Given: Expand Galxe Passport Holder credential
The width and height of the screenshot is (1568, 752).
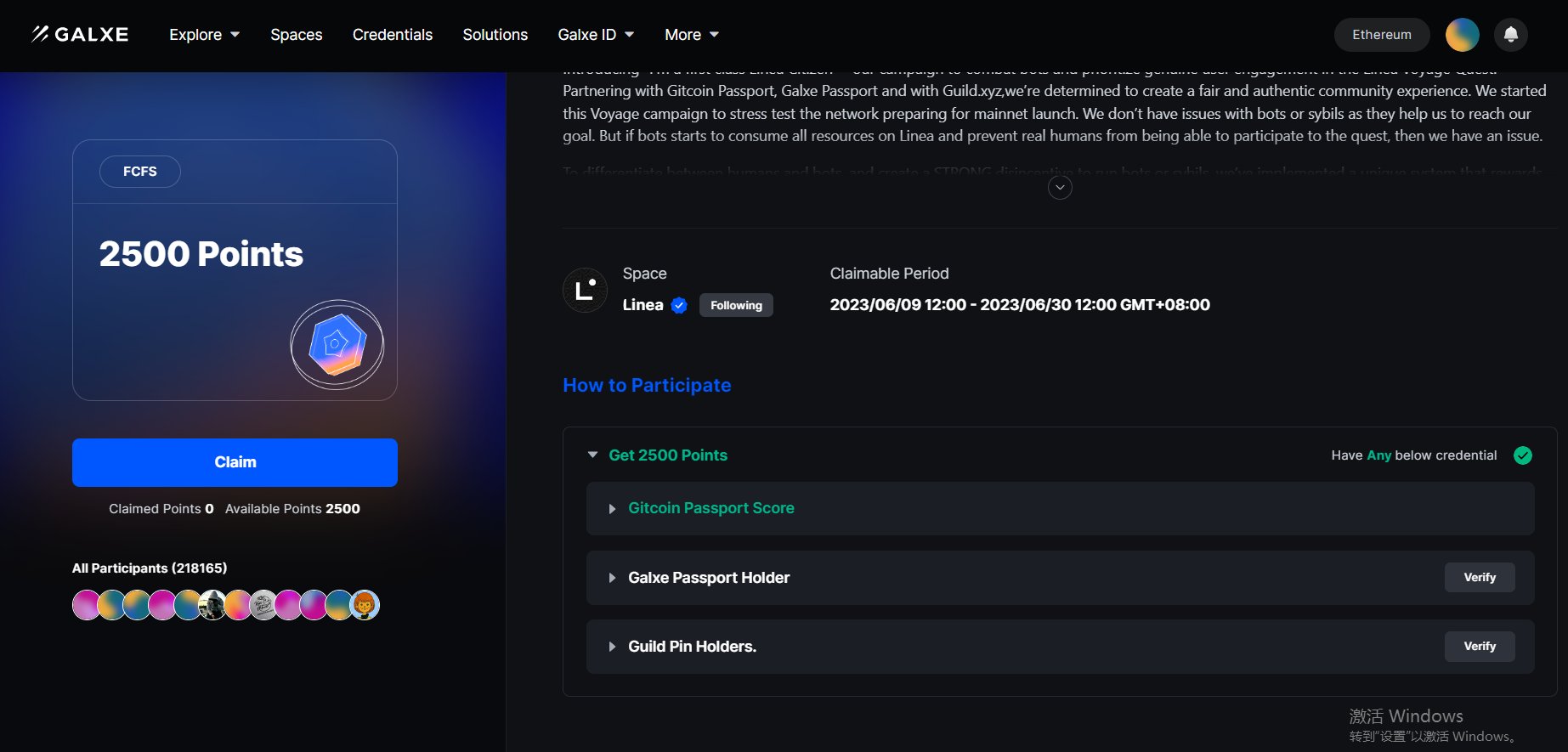Looking at the screenshot, I should (x=612, y=578).
